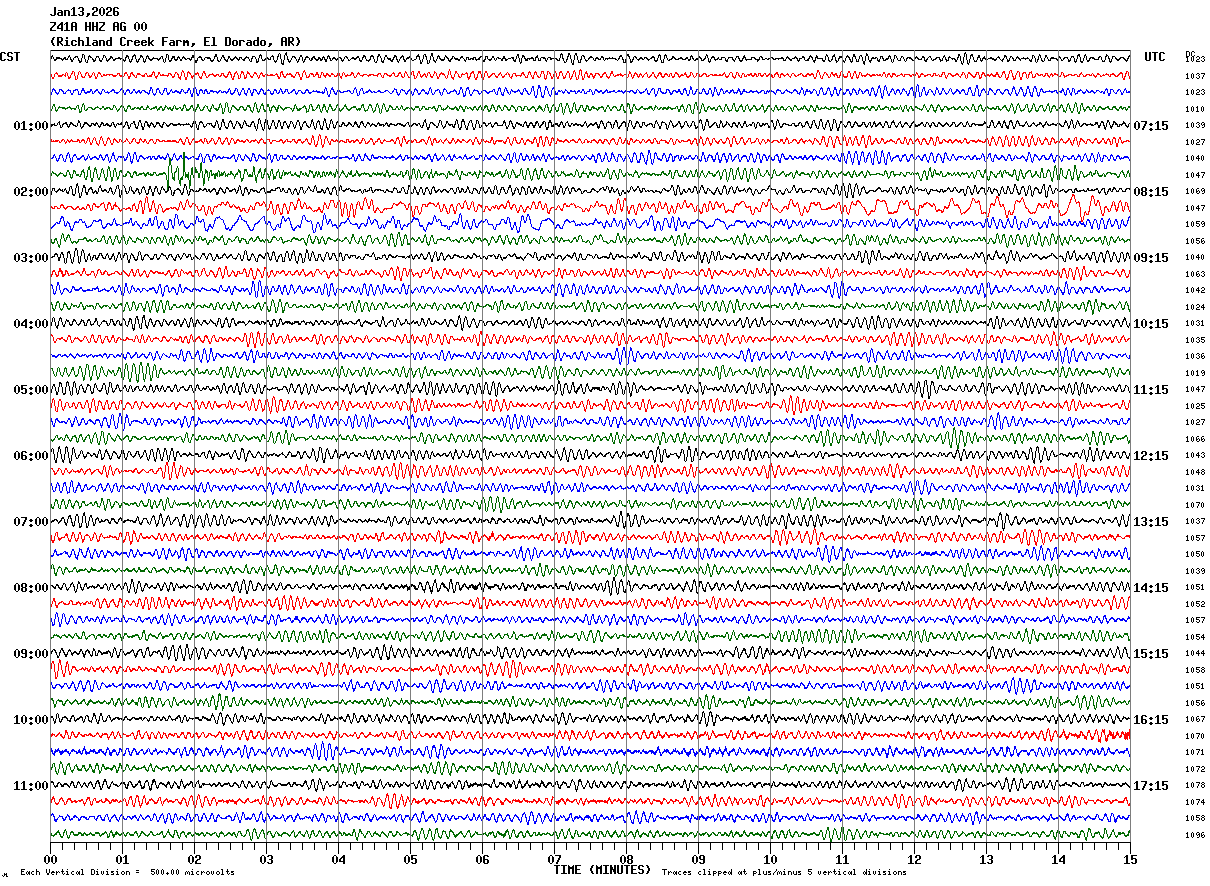Select the 08:00 CST time label
The height and width of the screenshot is (886, 1210).
pyautogui.click(x=31, y=588)
